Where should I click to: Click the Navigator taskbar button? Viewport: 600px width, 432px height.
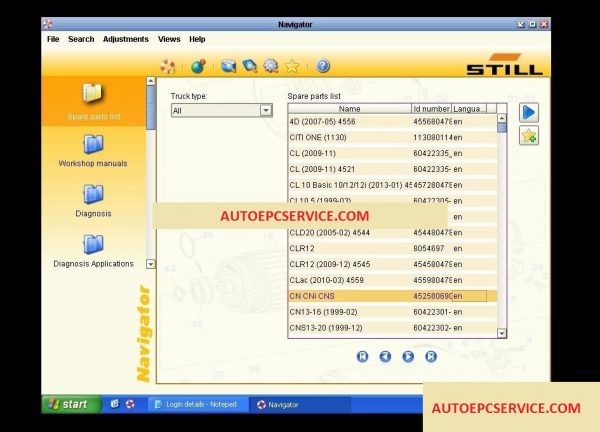300,404
